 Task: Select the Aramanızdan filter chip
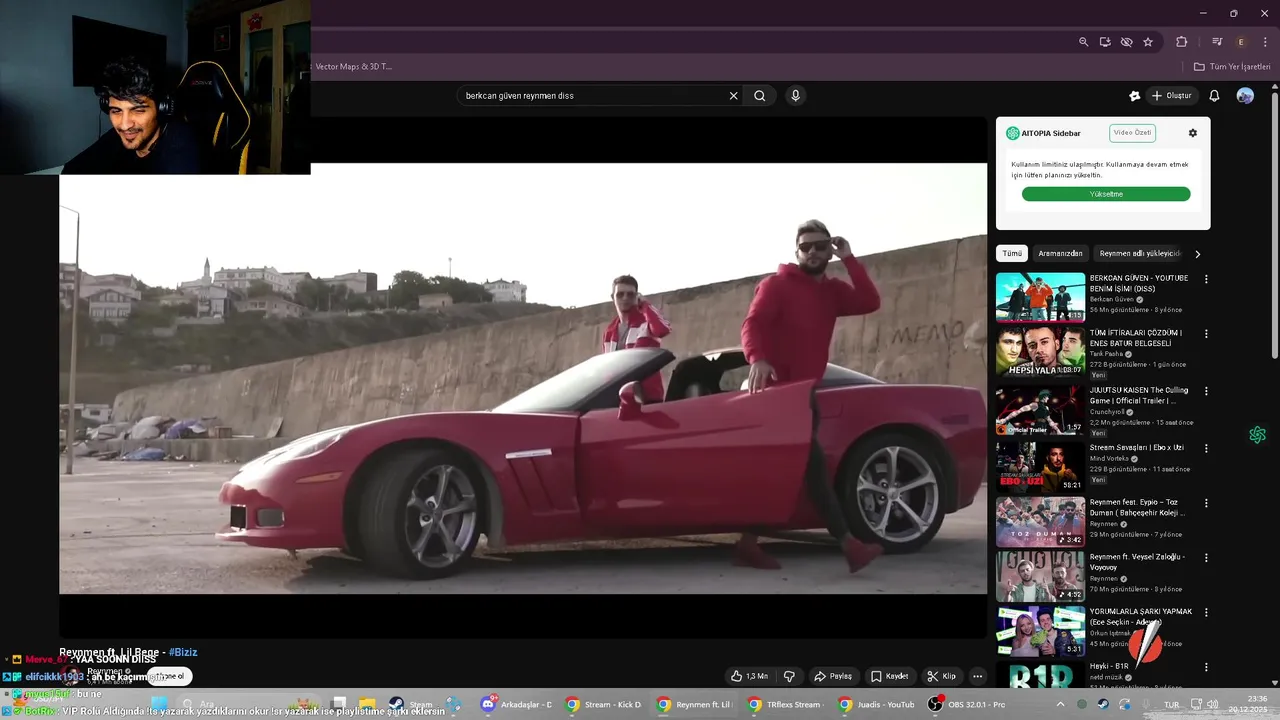click(1060, 254)
